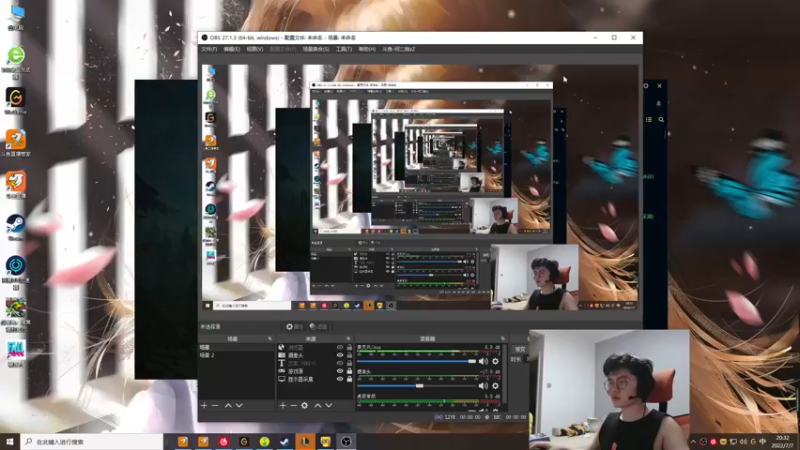Image resolution: width=800 pixels, height=450 pixels.
Task: Toggle the lock on the display capture source
Action: [x=349, y=379]
